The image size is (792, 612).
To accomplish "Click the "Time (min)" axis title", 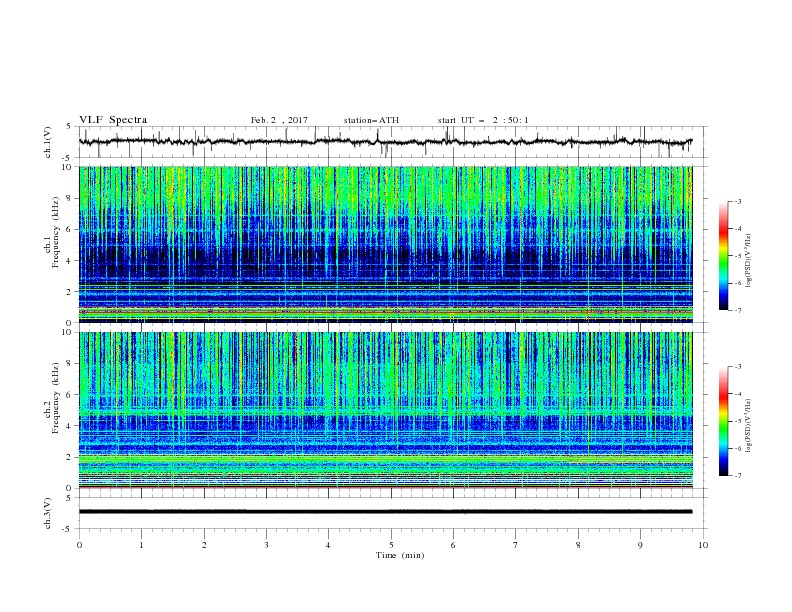I will (x=400, y=555).
